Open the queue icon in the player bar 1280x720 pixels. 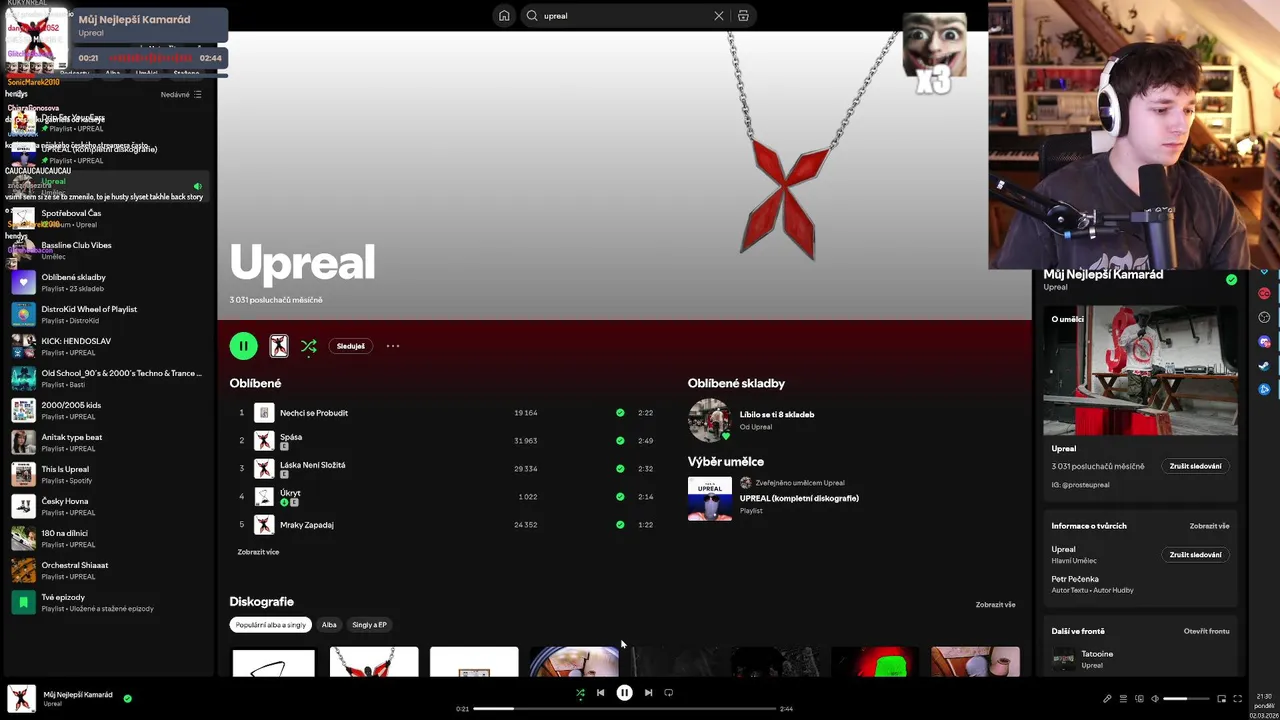point(1123,699)
